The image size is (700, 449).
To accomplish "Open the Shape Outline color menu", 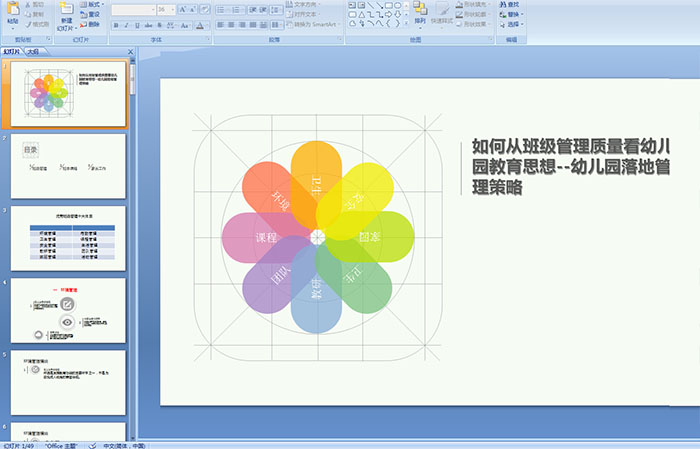I will pos(473,15).
